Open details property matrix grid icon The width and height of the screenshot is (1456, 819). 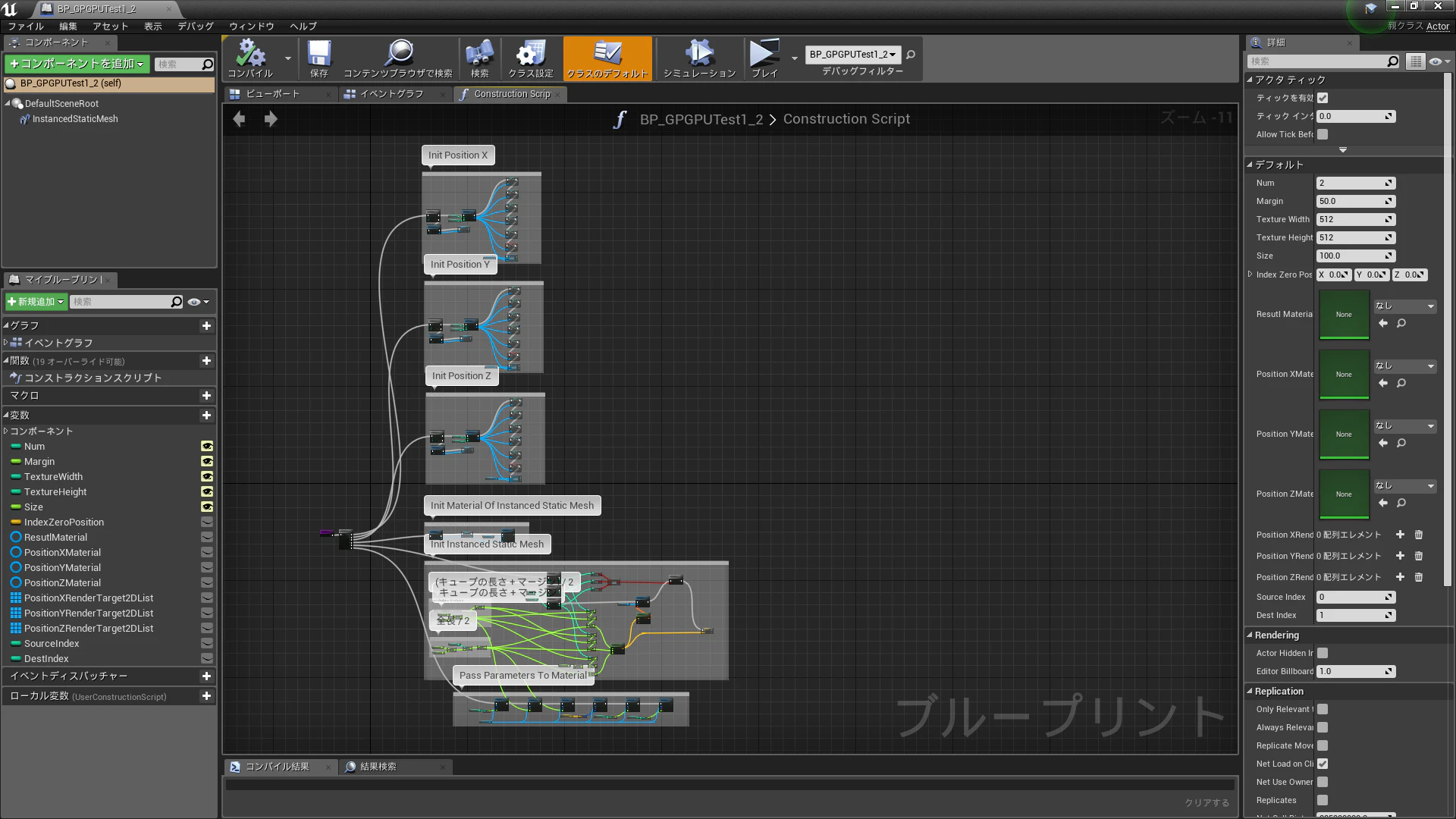pyautogui.click(x=1415, y=61)
